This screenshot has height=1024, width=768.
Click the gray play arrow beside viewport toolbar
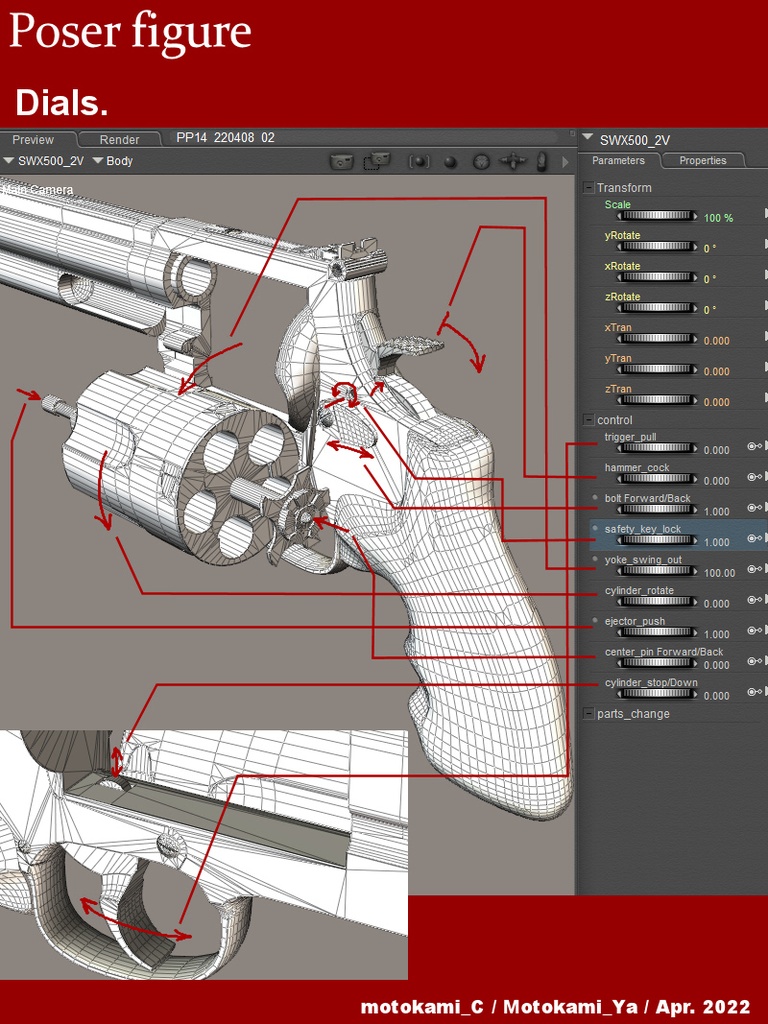[566, 161]
